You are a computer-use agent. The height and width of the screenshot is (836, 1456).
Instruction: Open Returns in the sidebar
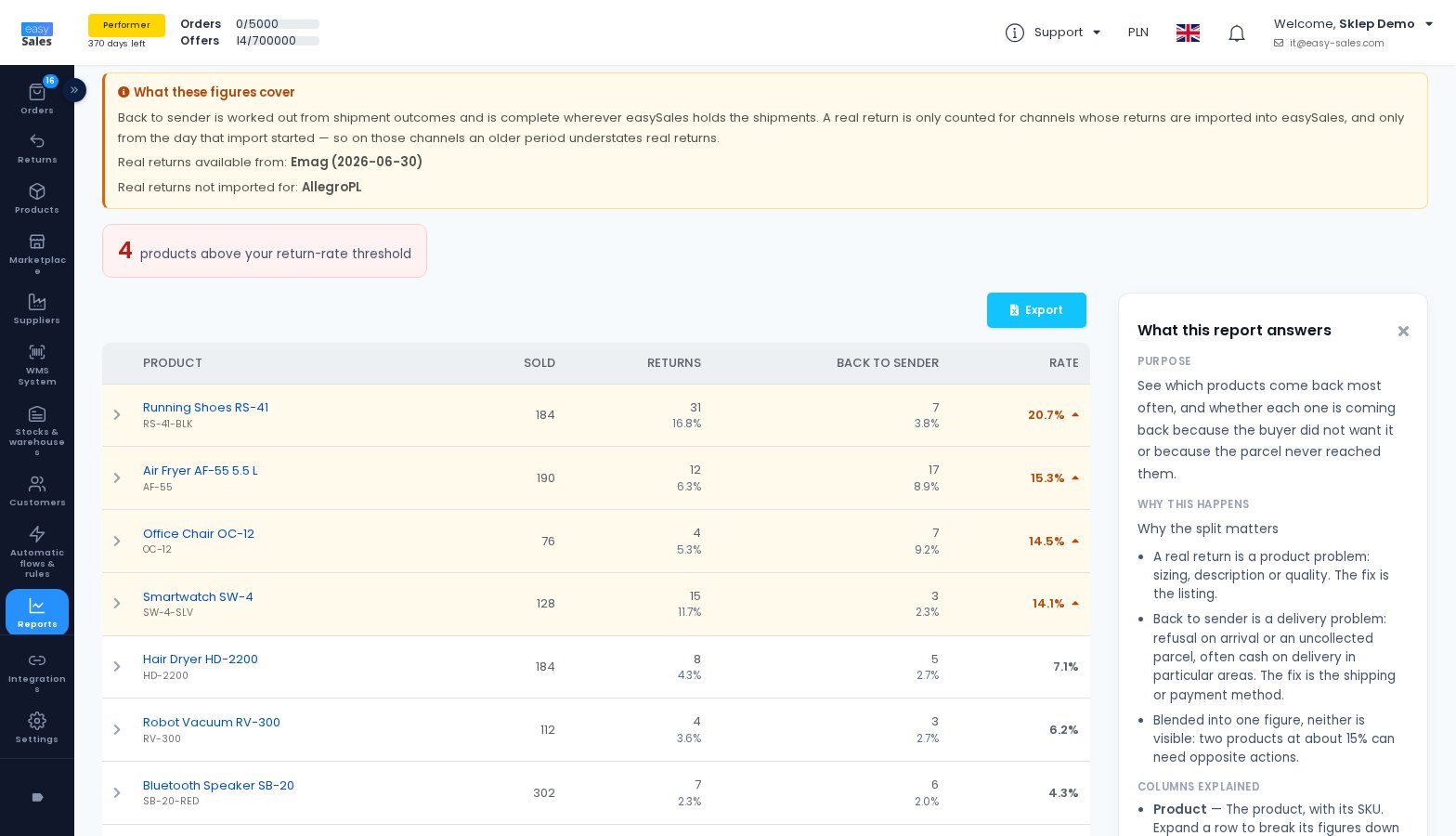tap(37, 149)
